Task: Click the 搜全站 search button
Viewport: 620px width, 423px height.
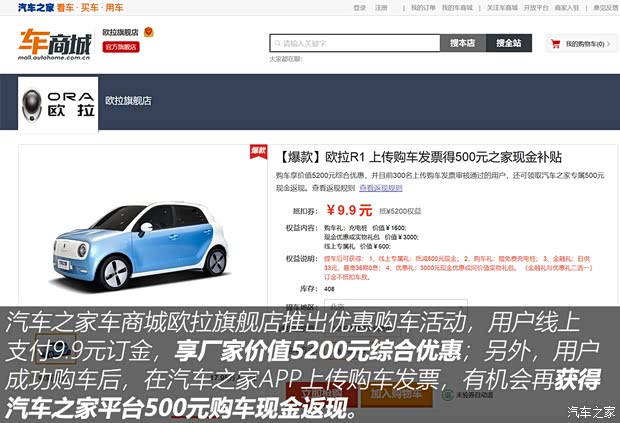Action: pyautogui.click(x=509, y=43)
